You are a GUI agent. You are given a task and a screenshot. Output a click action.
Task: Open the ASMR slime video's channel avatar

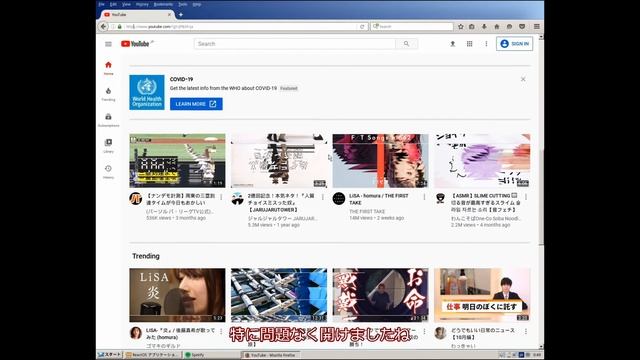click(440, 198)
